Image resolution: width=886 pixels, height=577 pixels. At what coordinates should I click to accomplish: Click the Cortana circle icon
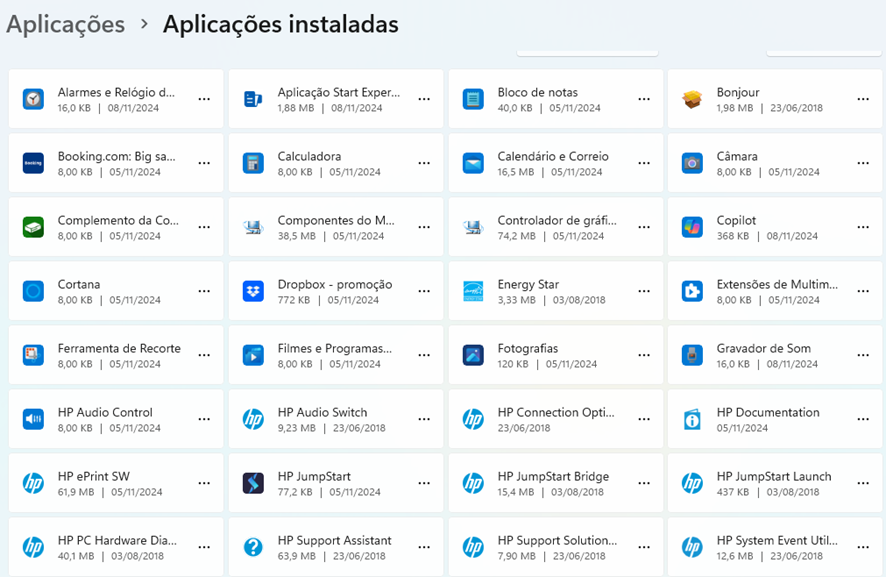[x=33, y=291]
